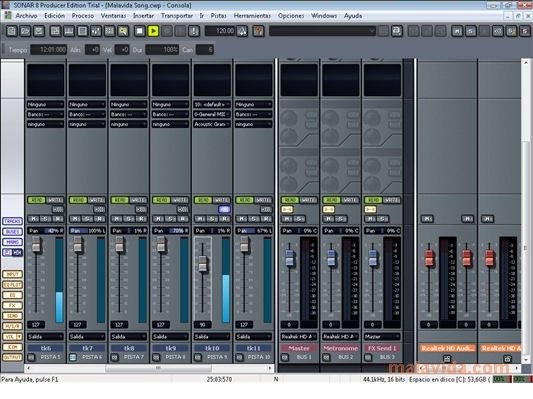
Task: Mute track tk6
Action: [33, 219]
